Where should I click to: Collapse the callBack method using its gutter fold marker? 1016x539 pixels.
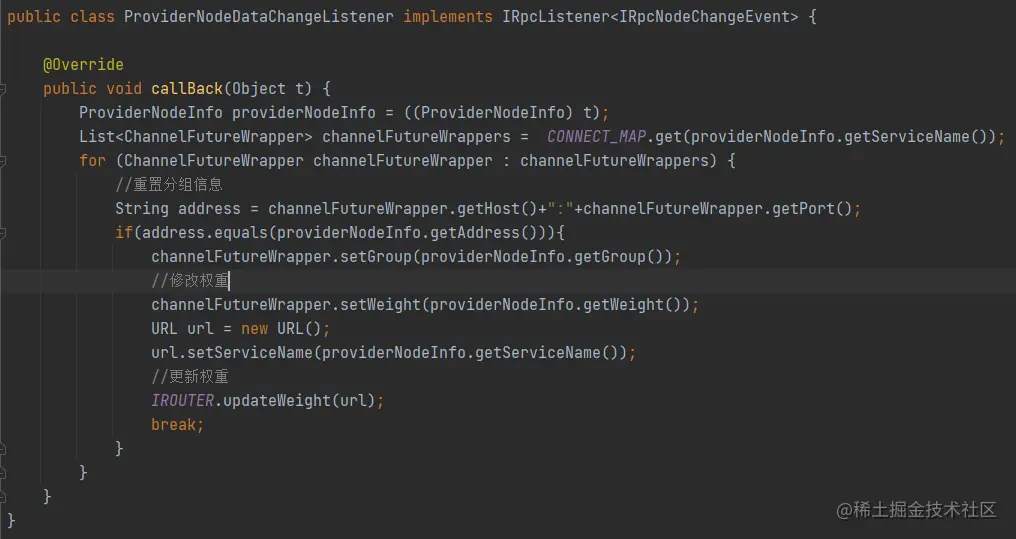point(3,89)
